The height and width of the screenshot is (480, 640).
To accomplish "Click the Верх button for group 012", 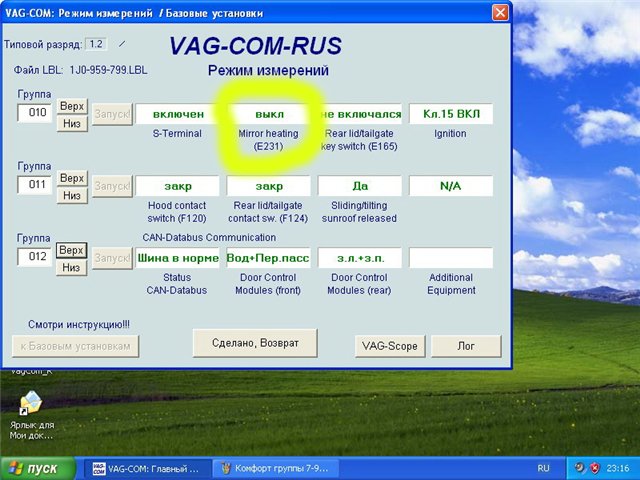I will pyautogui.click(x=71, y=250).
